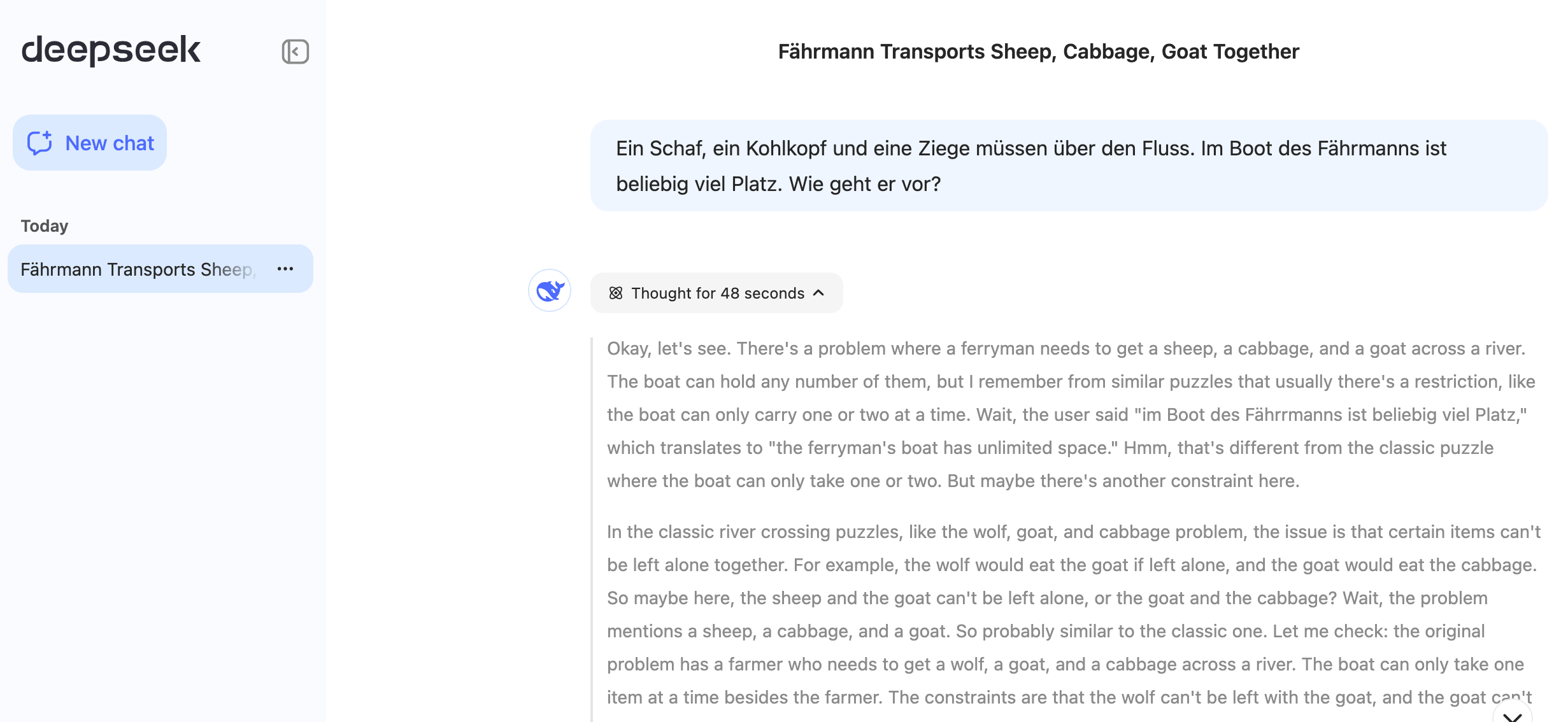Click the German user message bubble

click(x=1069, y=166)
